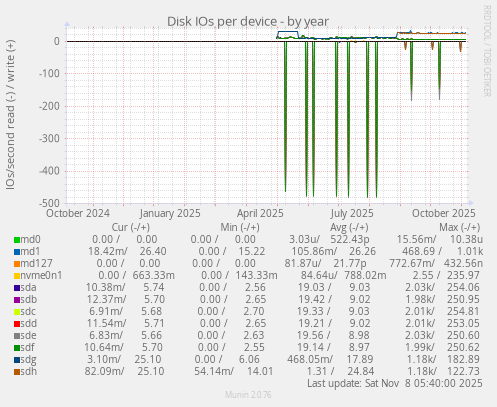
Task: Click the October 2025 axis label
Action: [x=444, y=213]
